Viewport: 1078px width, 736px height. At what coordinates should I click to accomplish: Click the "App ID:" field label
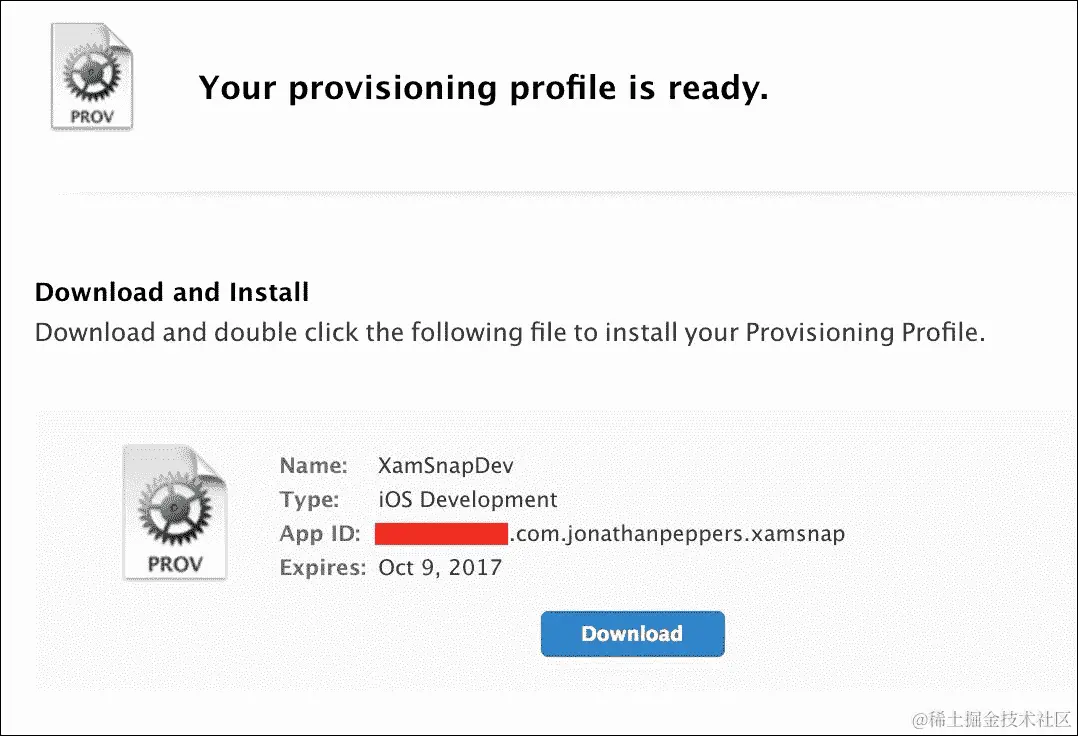click(x=320, y=534)
